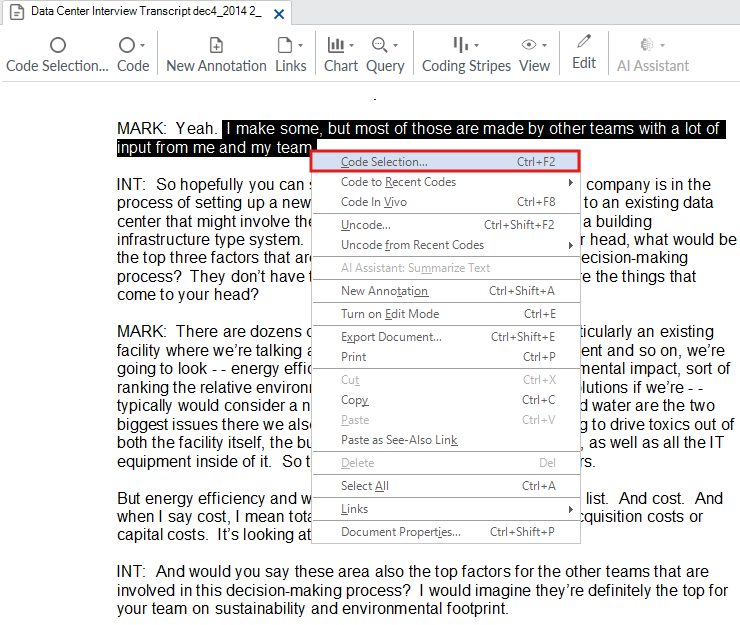740x625 pixels.
Task: Click the AI Assistant icon
Action: click(647, 45)
